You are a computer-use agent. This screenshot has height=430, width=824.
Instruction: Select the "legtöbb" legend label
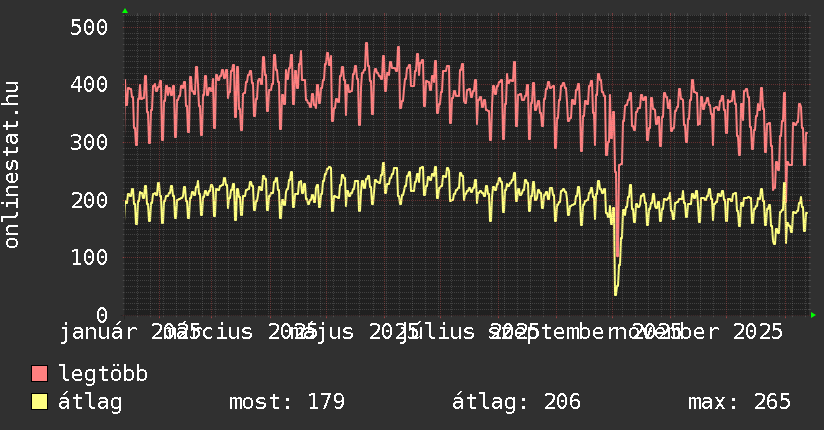[103, 374]
